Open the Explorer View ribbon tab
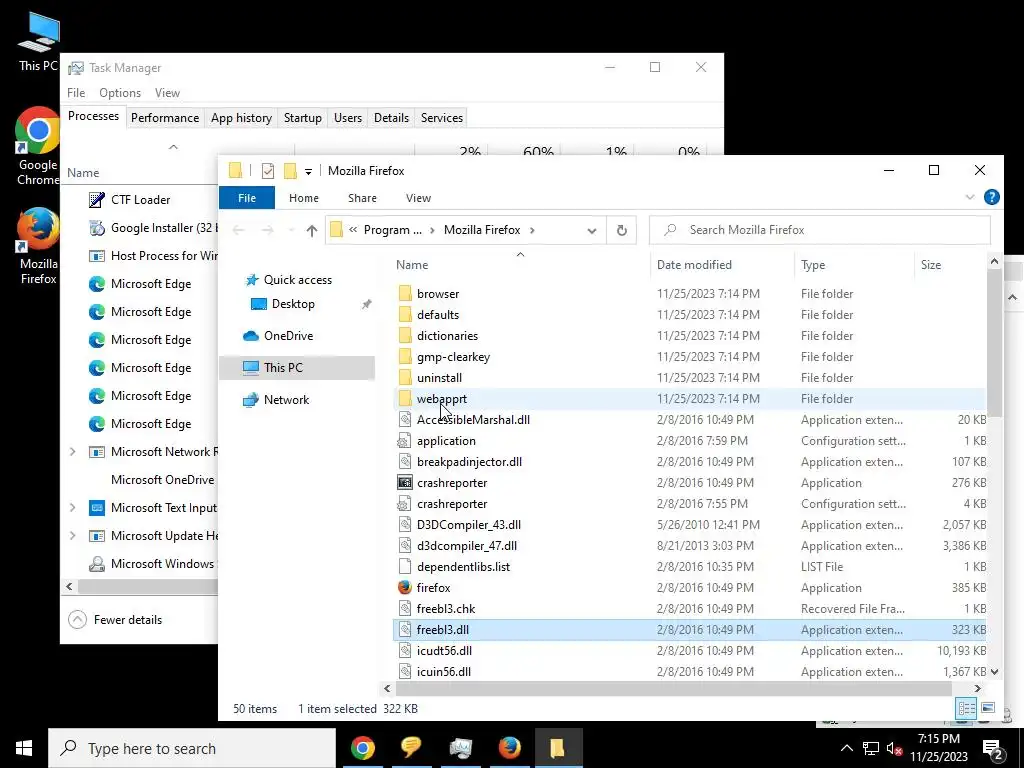The height and width of the screenshot is (768, 1024). pyautogui.click(x=418, y=198)
